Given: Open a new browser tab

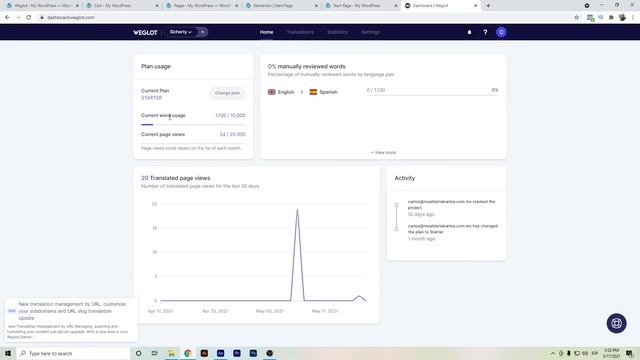Looking at the screenshot, I should point(488,6).
